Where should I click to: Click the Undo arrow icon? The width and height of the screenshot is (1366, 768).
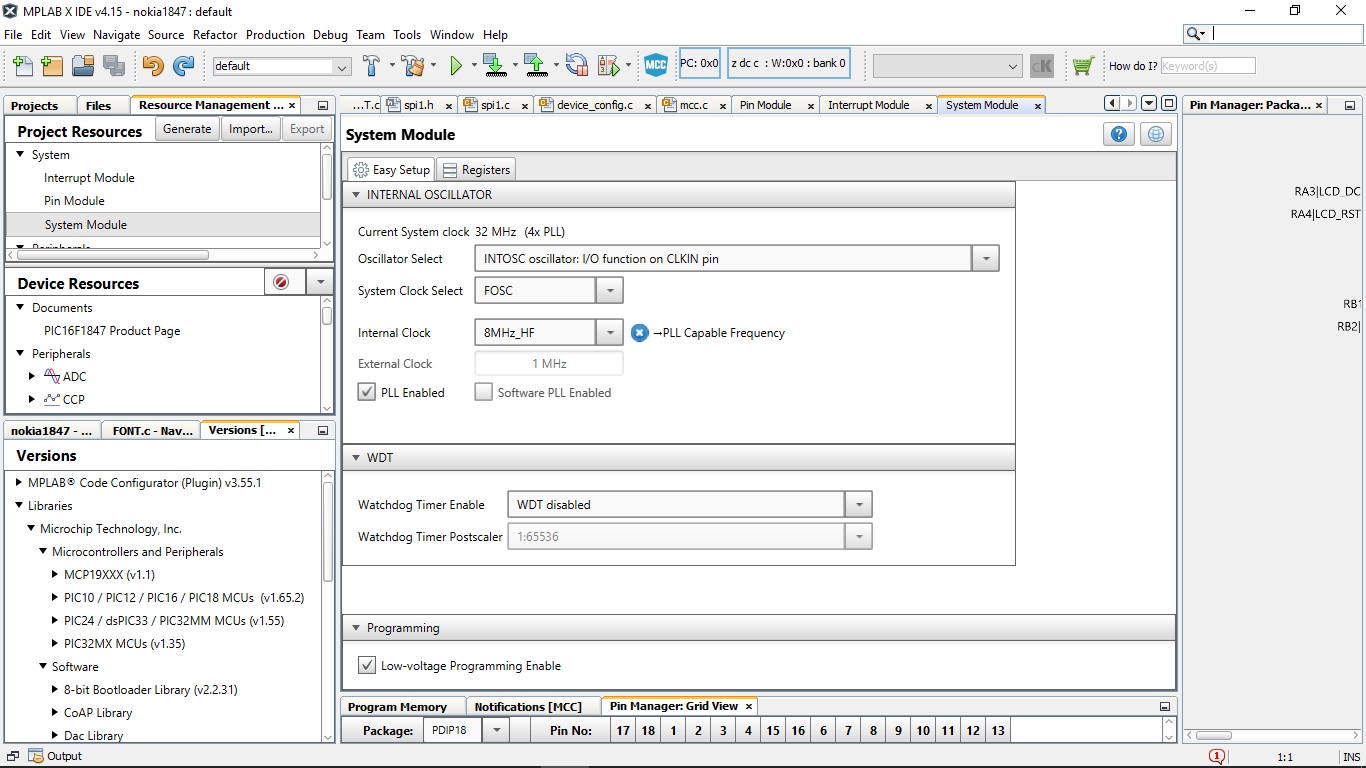(152, 66)
